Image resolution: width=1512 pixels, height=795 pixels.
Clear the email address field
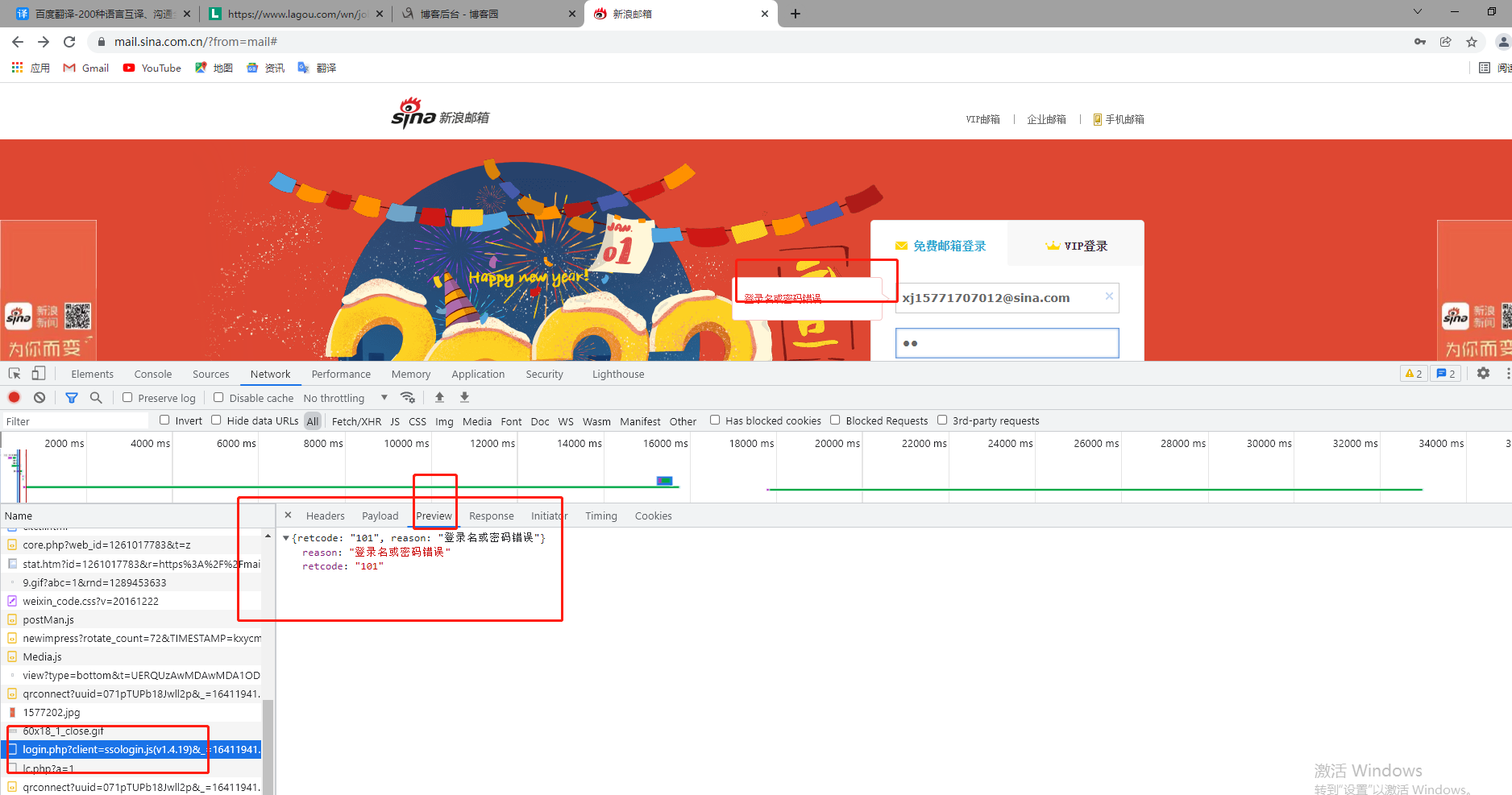[x=1109, y=296]
